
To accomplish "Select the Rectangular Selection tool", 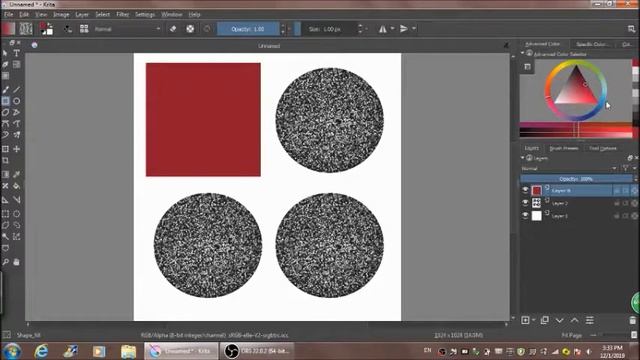I will [x=5, y=214].
